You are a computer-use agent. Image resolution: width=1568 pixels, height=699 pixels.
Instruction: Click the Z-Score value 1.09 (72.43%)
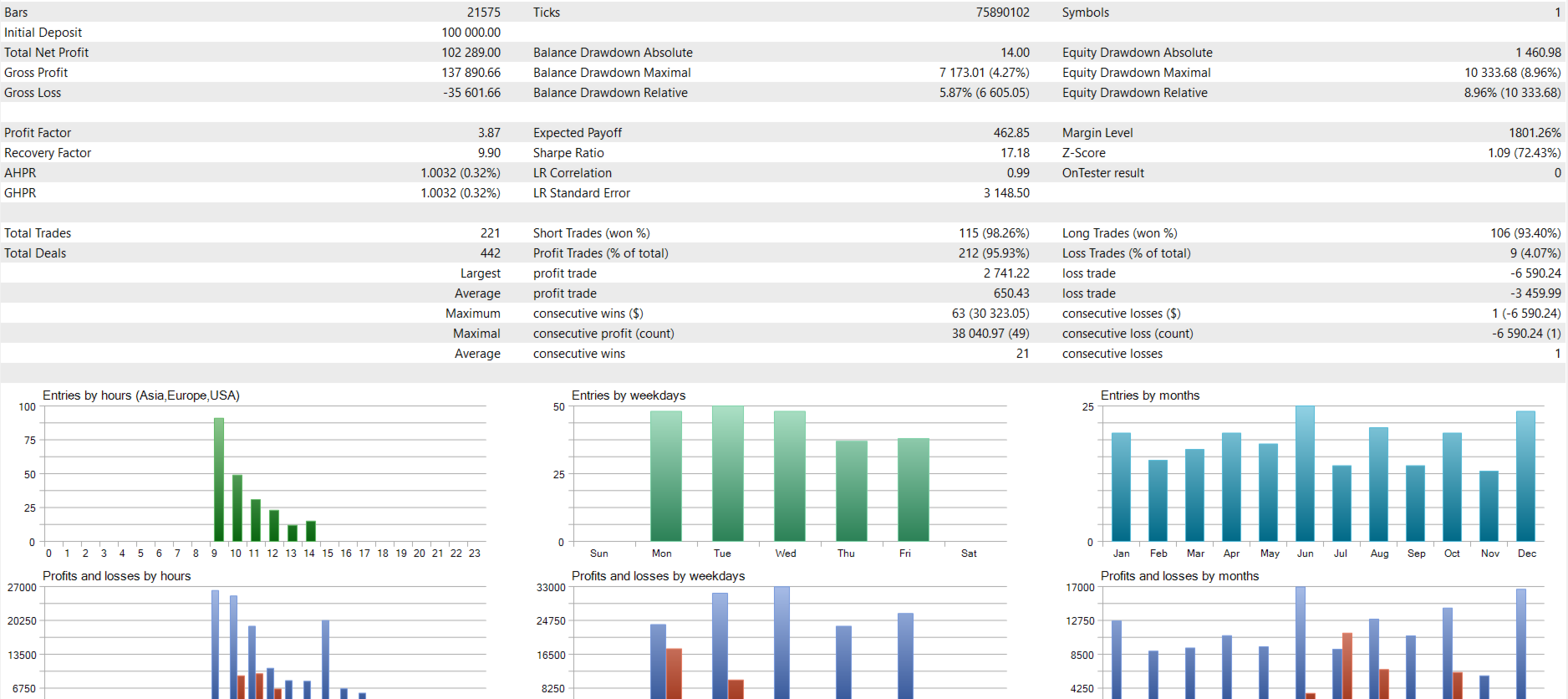coord(1525,153)
